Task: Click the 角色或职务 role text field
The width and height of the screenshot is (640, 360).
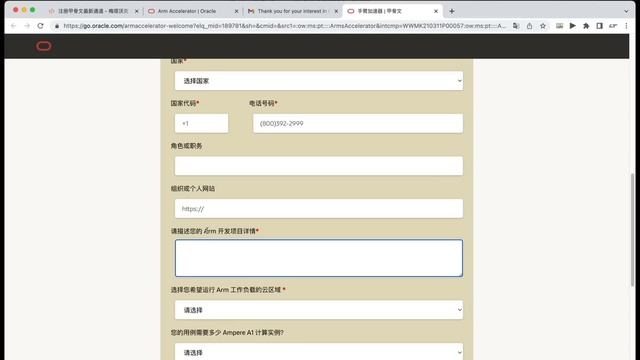Action: (319, 166)
